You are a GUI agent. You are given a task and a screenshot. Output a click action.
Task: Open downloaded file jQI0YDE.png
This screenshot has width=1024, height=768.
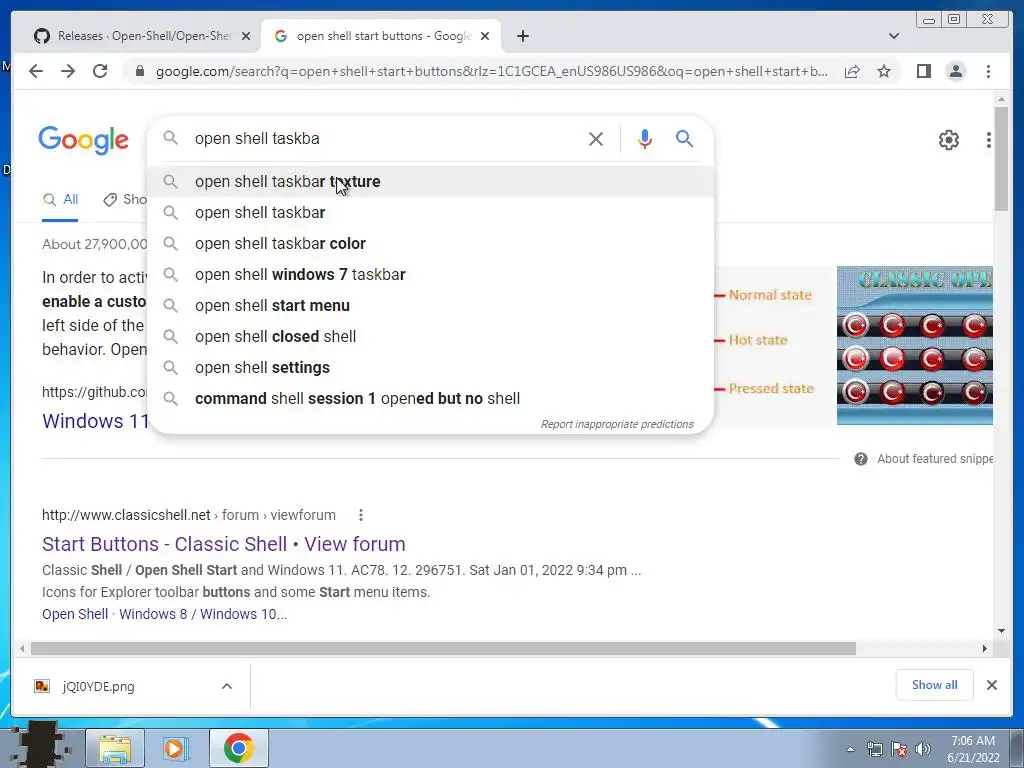point(98,686)
